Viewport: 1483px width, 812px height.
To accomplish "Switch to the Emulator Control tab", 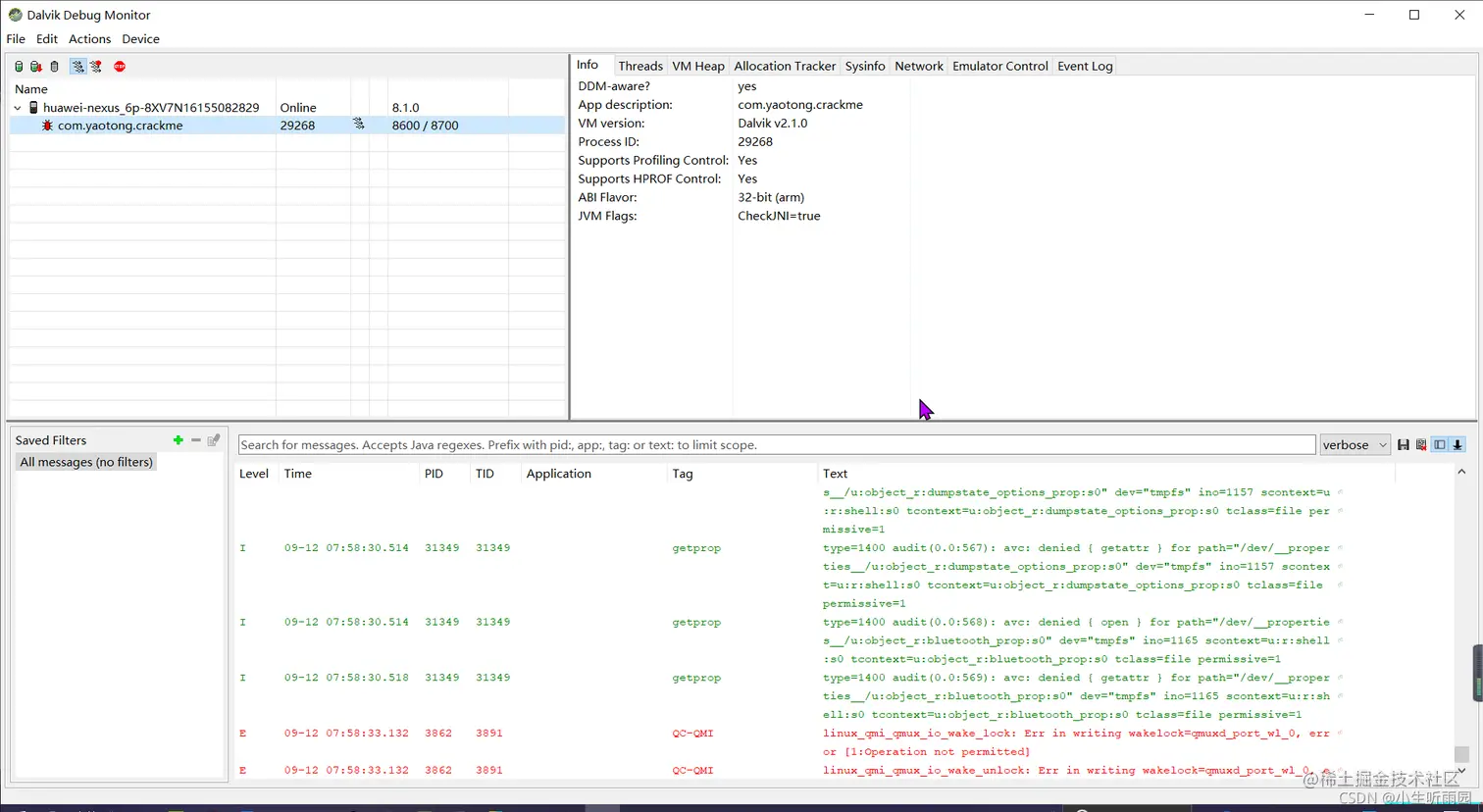I will [1000, 66].
